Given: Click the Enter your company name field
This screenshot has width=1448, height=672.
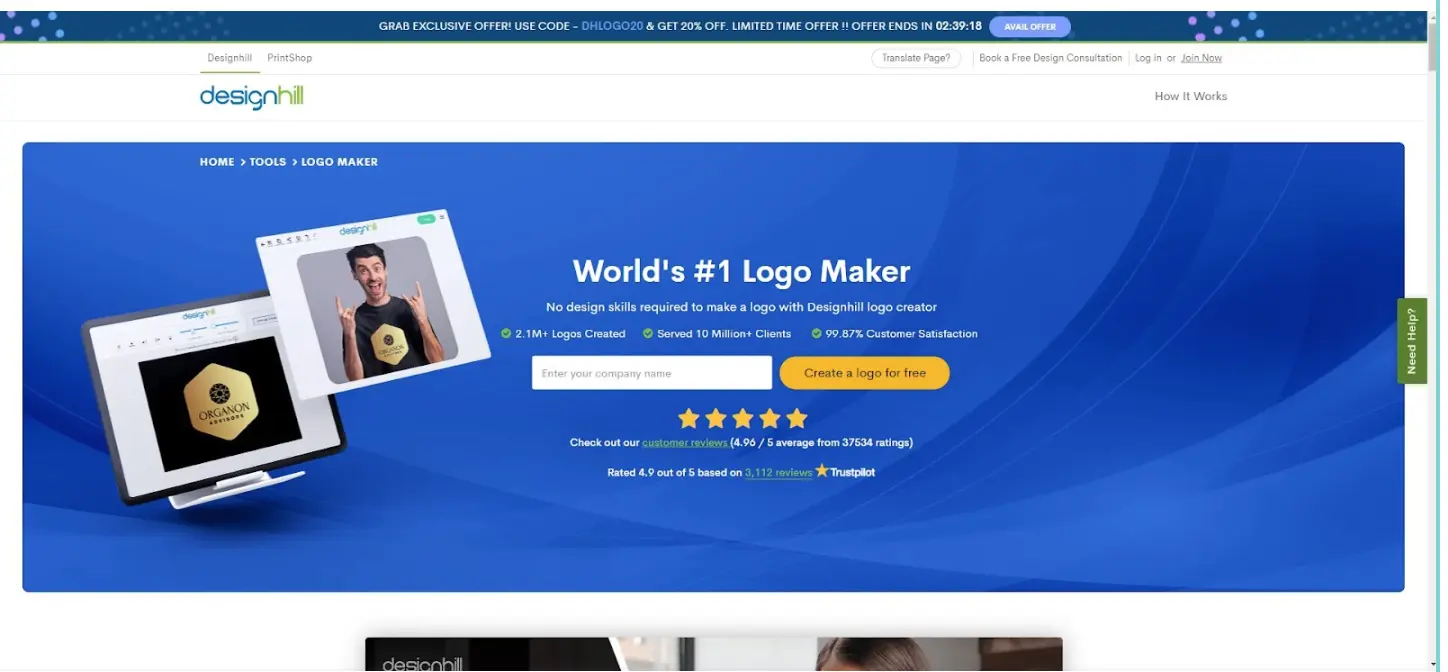Looking at the screenshot, I should click(650, 372).
